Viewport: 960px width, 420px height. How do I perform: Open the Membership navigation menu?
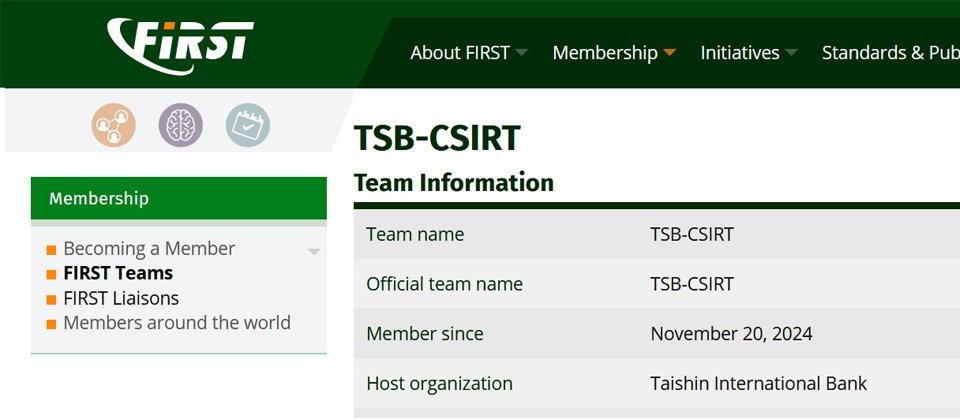click(x=605, y=53)
